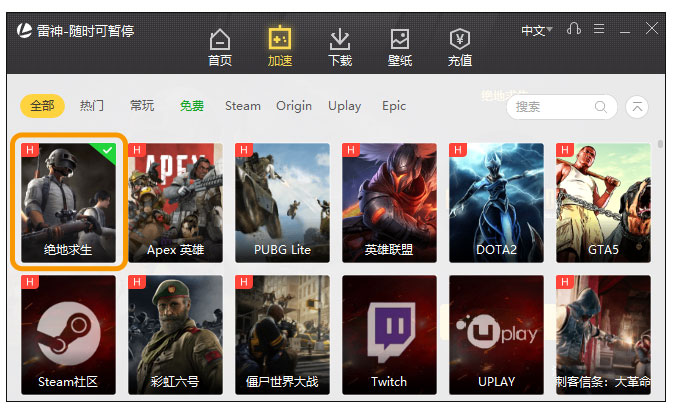Open the 首页 home icon
Image resolution: width=678 pixels, height=413 pixels.
coord(219,47)
